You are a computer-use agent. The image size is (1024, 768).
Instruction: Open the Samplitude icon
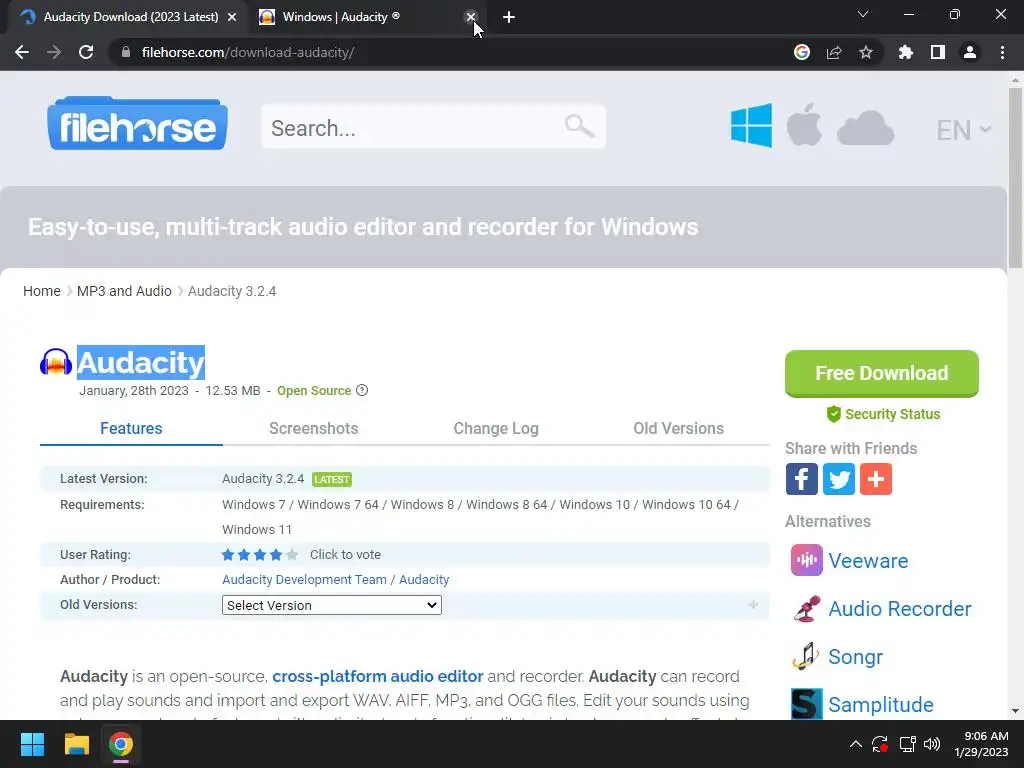(x=807, y=704)
